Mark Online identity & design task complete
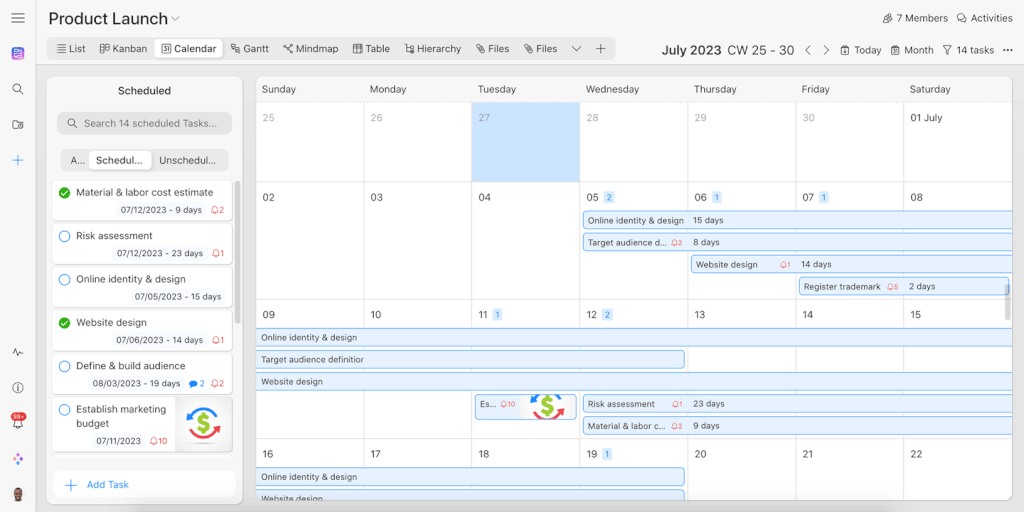The width and height of the screenshot is (1024, 512). click(x=65, y=280)
